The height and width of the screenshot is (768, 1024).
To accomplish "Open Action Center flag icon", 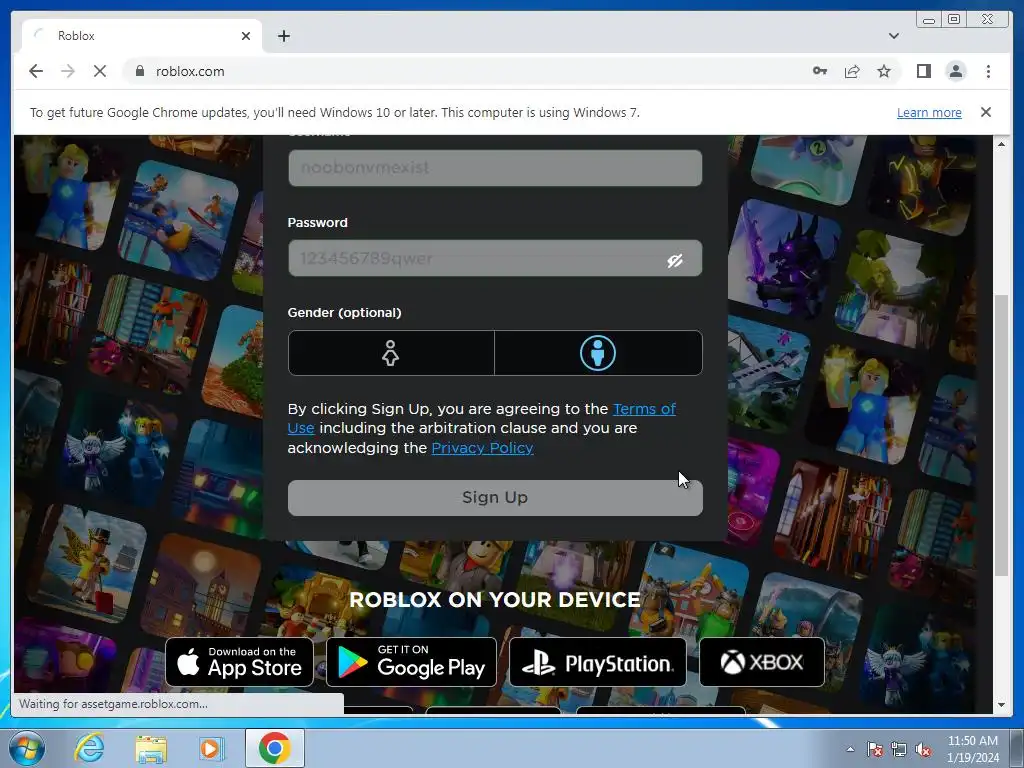I will [x=874, y=750].
